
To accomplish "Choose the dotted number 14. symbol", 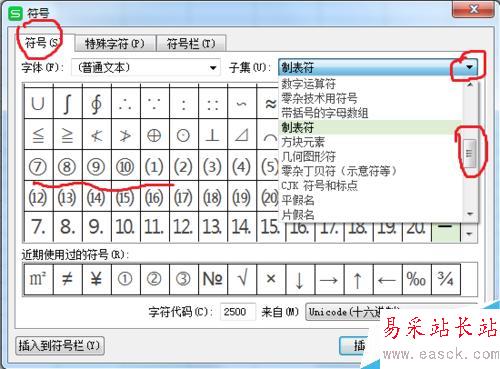I will click(x=242, y=227).
